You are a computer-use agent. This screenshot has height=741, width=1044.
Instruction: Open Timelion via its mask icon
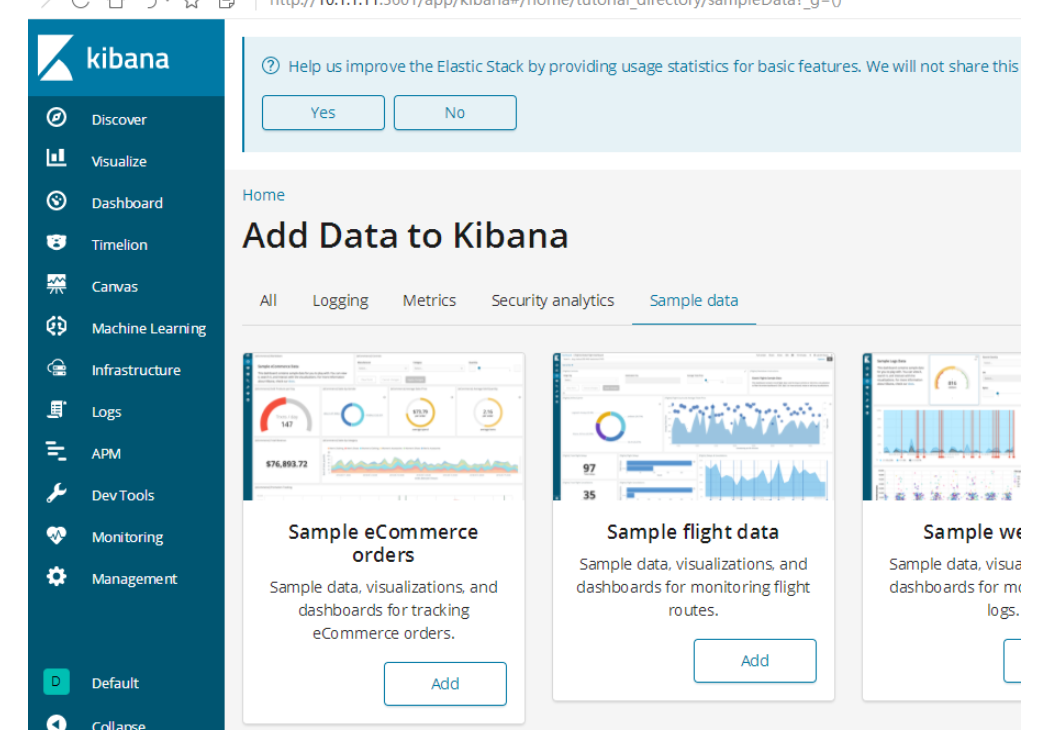coord(57,242)
